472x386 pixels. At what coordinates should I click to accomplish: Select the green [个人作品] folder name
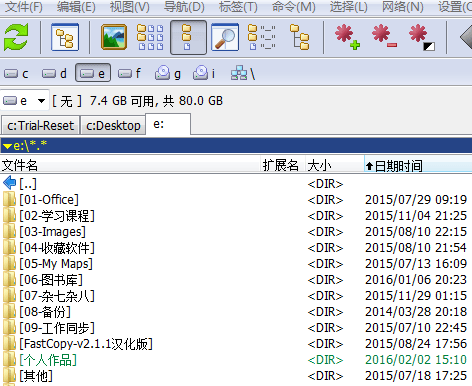[x=48, y=360]
